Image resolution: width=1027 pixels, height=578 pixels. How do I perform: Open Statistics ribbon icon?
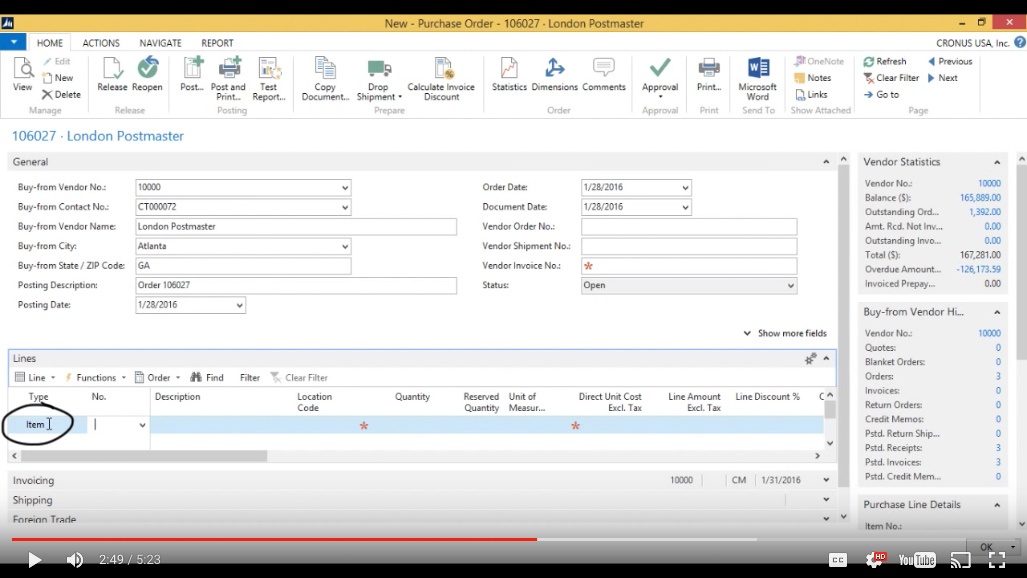coord(509,75)
